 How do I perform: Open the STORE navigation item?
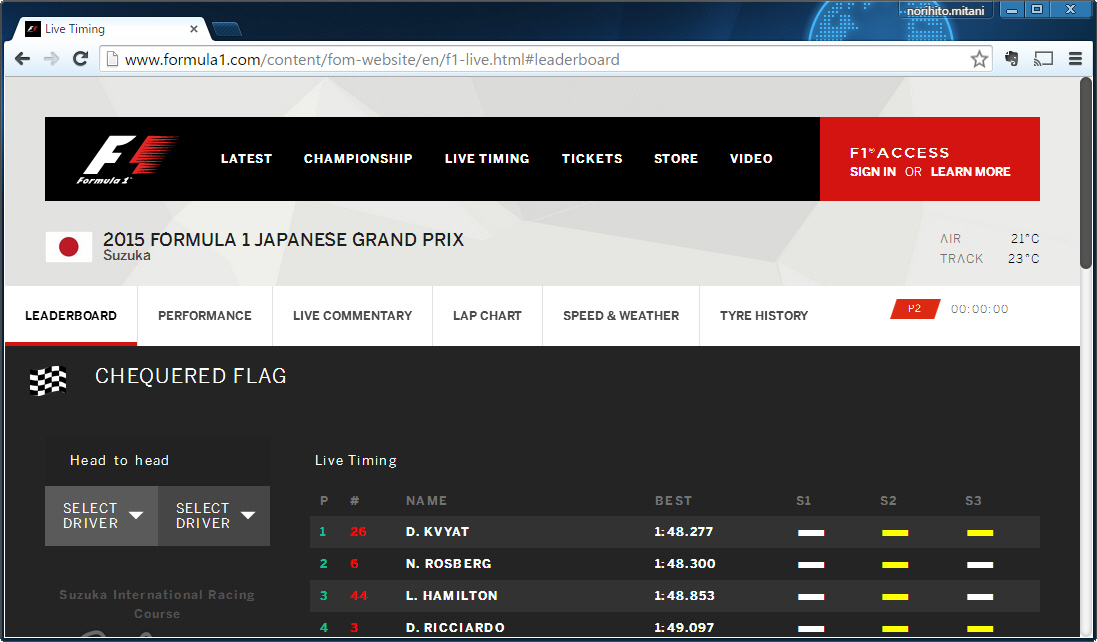click(x=676, y=159)
